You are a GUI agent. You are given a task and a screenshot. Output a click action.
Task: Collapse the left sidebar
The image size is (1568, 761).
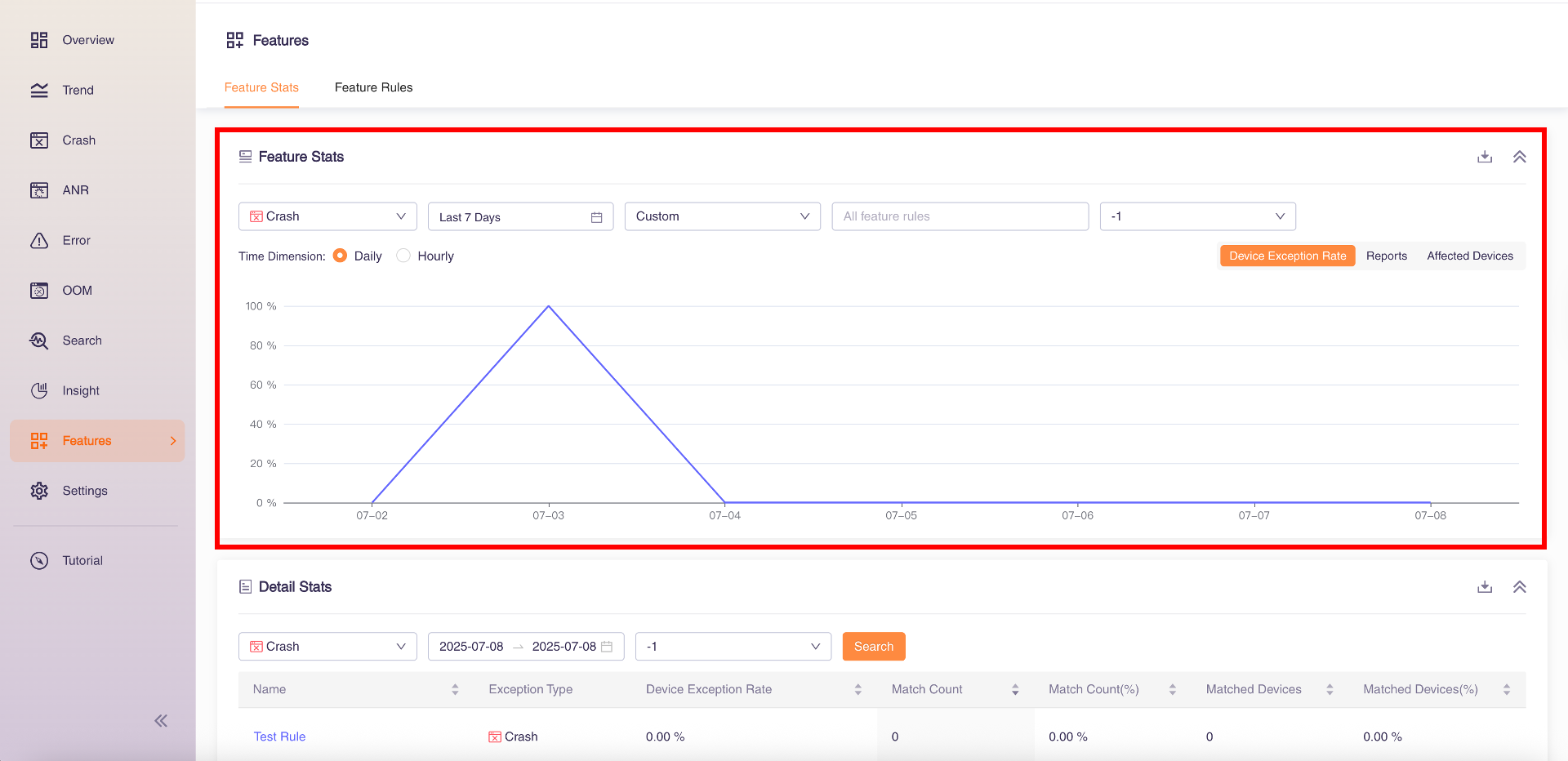[x=161, y=720]
